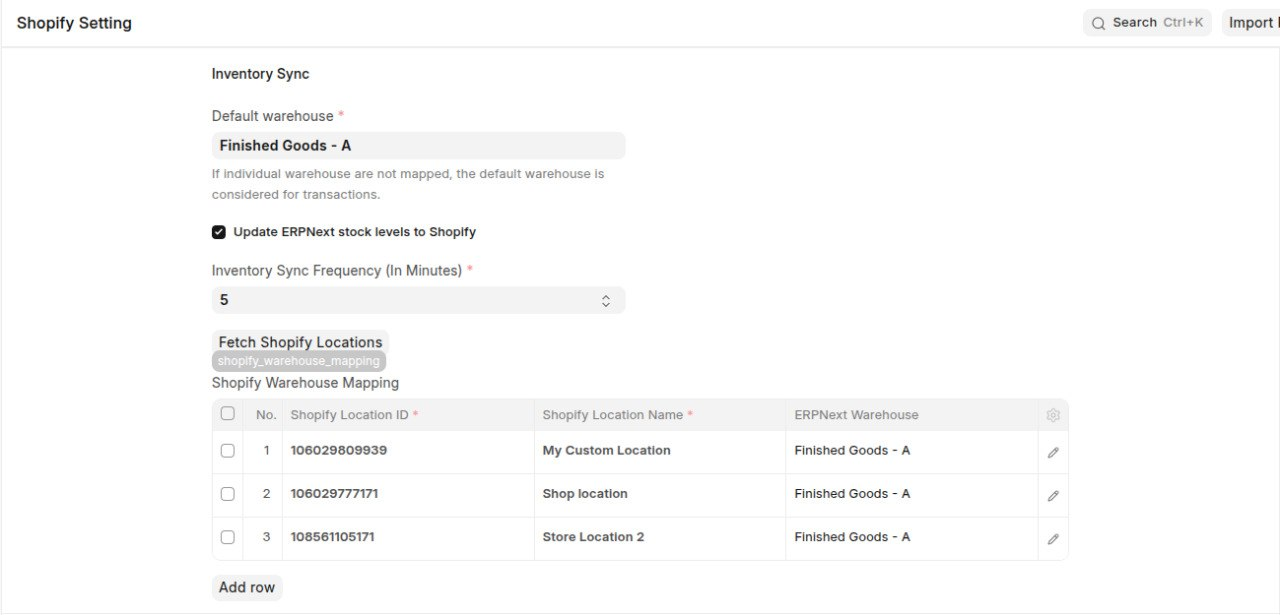1280x615 pixels.
Task: Check the Shop location row
Action: (x=227, y=494)
